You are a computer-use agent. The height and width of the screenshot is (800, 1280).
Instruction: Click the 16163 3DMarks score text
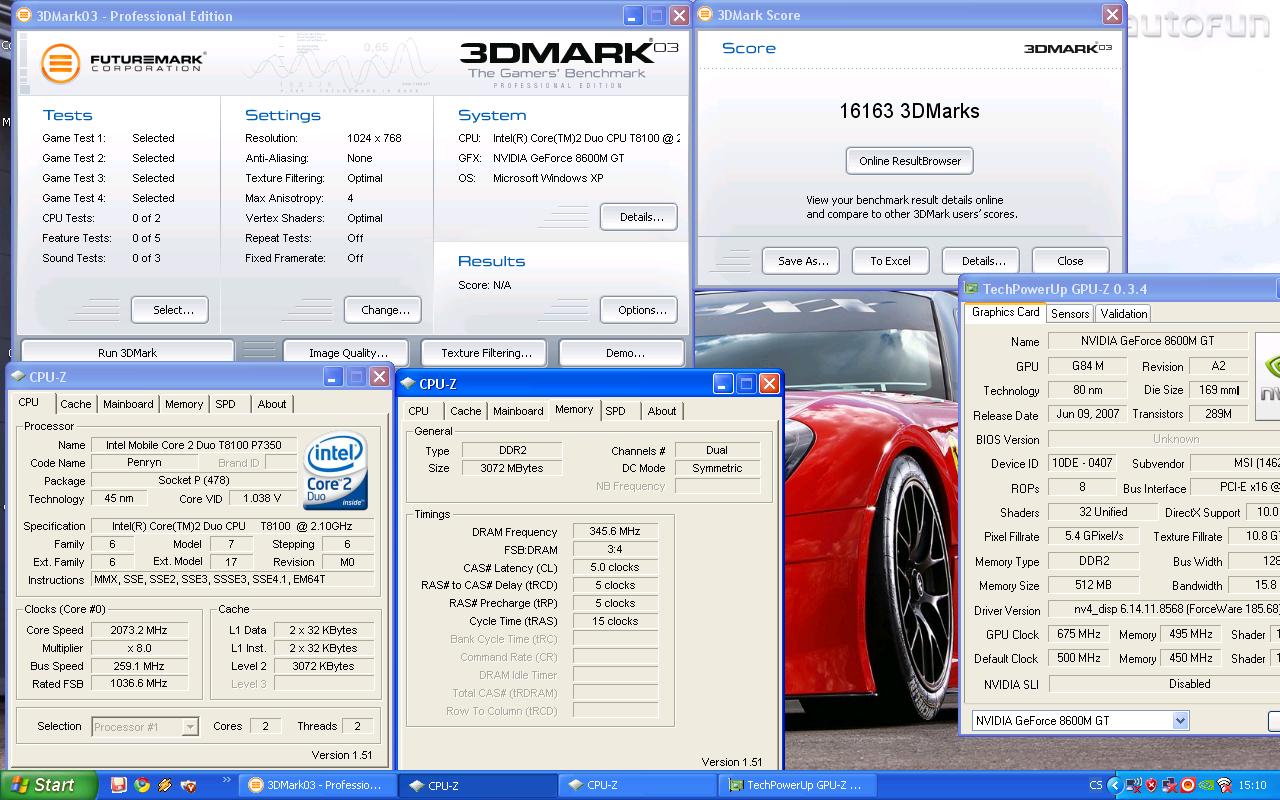coord(909,111)
